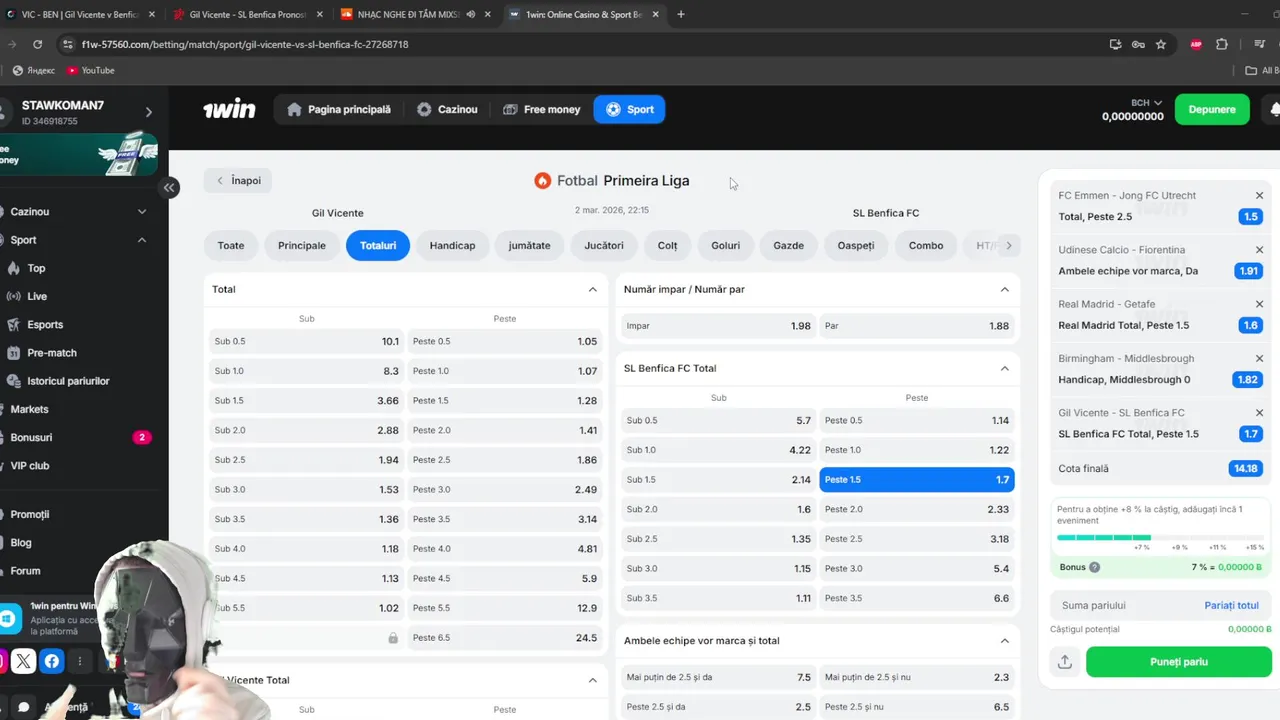Open the X (Twitter) social icon
Image resolution: width=1280 pixels, height=720 pixels.
click(x=24, y=661)
